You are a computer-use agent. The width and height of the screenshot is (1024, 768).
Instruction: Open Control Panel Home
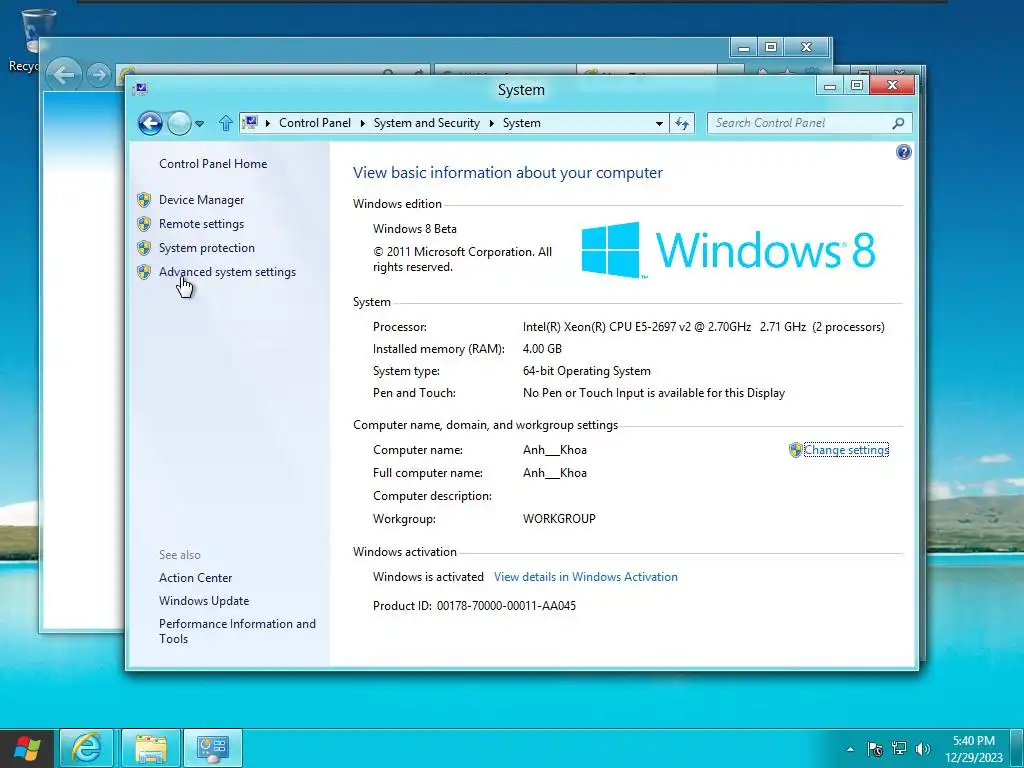[x=213, y=164]
